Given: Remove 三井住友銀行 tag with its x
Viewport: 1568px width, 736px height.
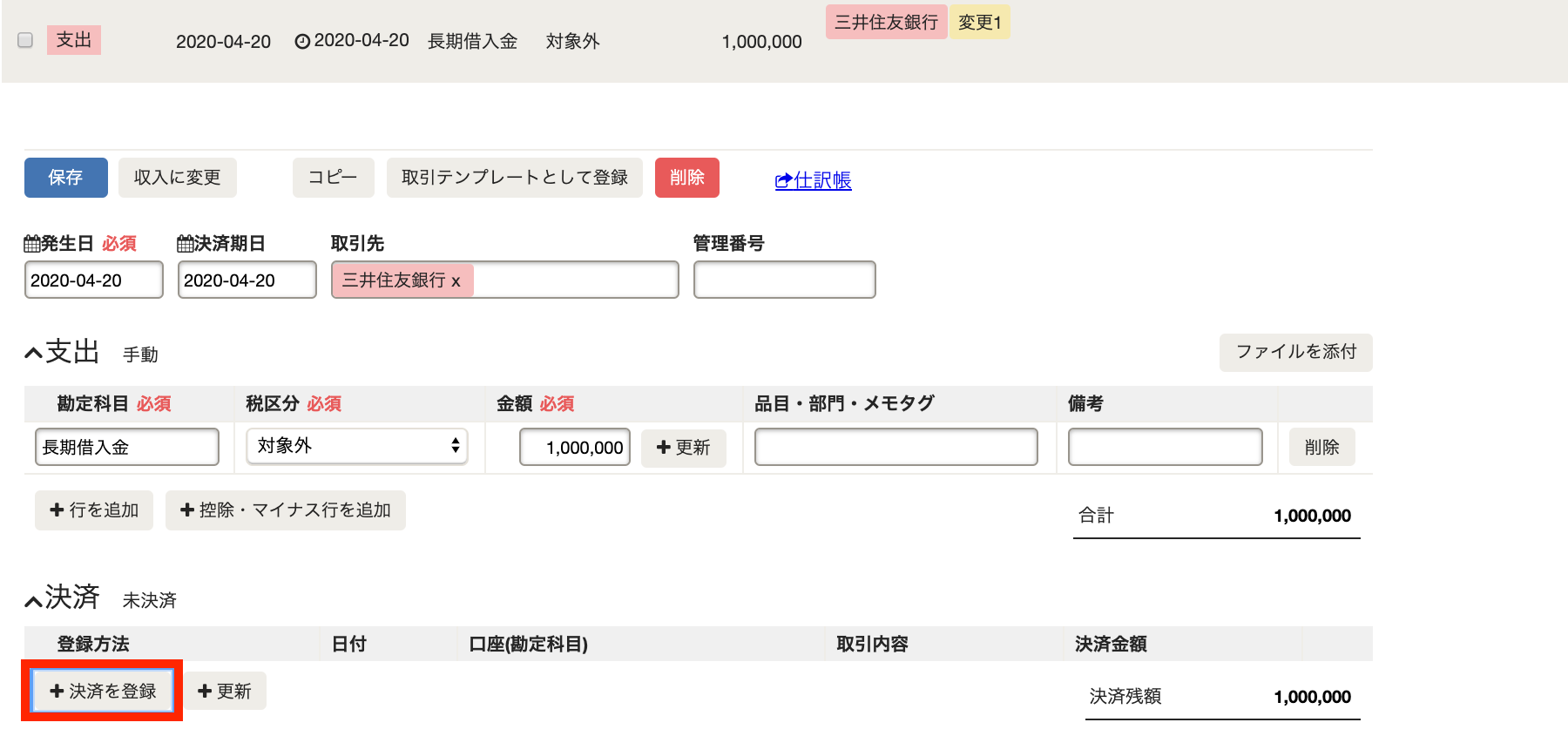Looking at the screenshot, I should point(456,281).
